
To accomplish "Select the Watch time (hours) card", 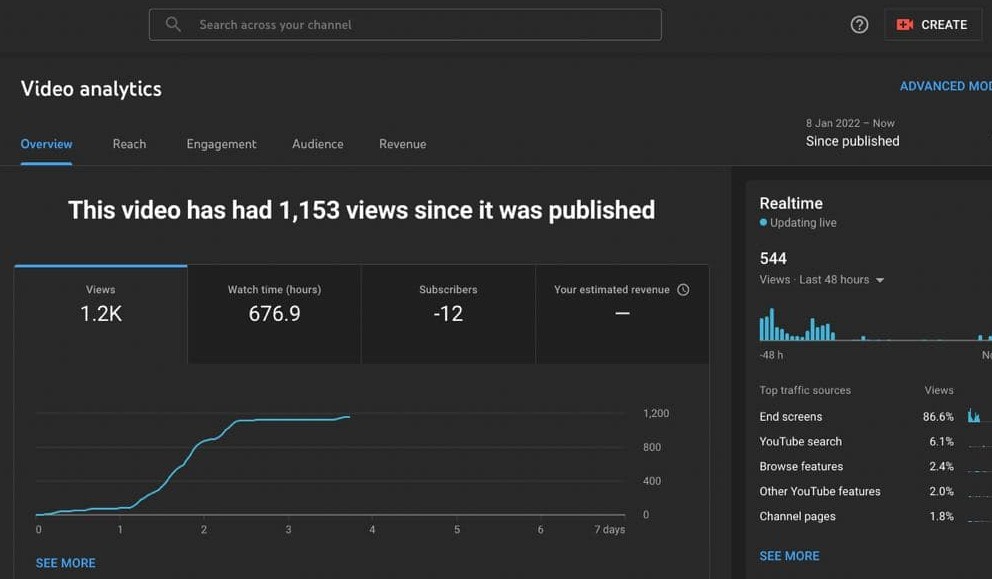I will [x=275, y=314].
